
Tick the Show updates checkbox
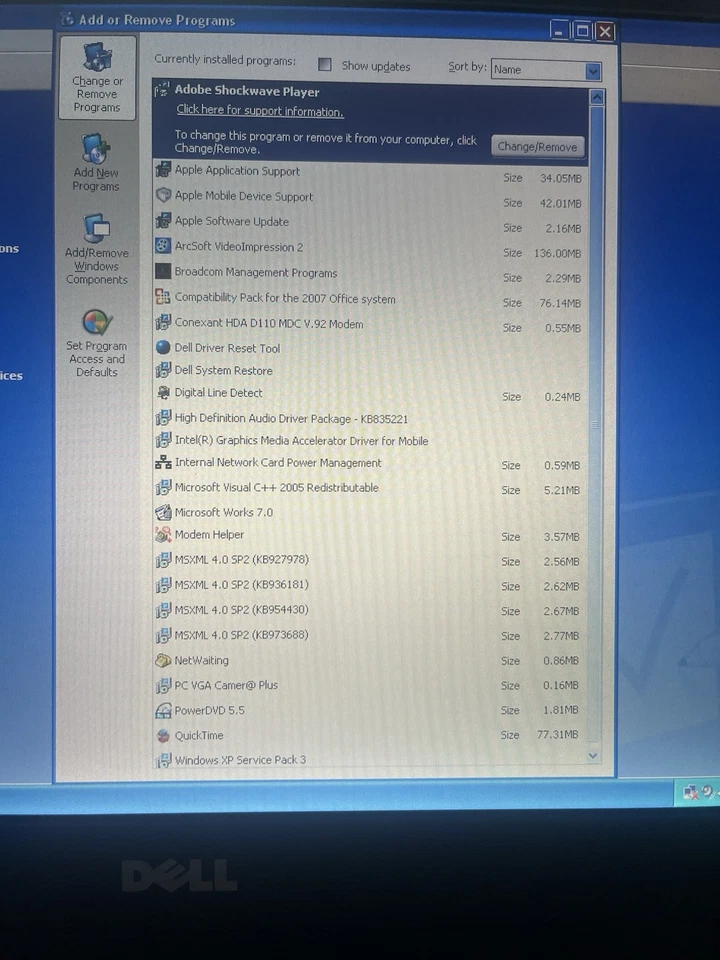tap(325, 64)
